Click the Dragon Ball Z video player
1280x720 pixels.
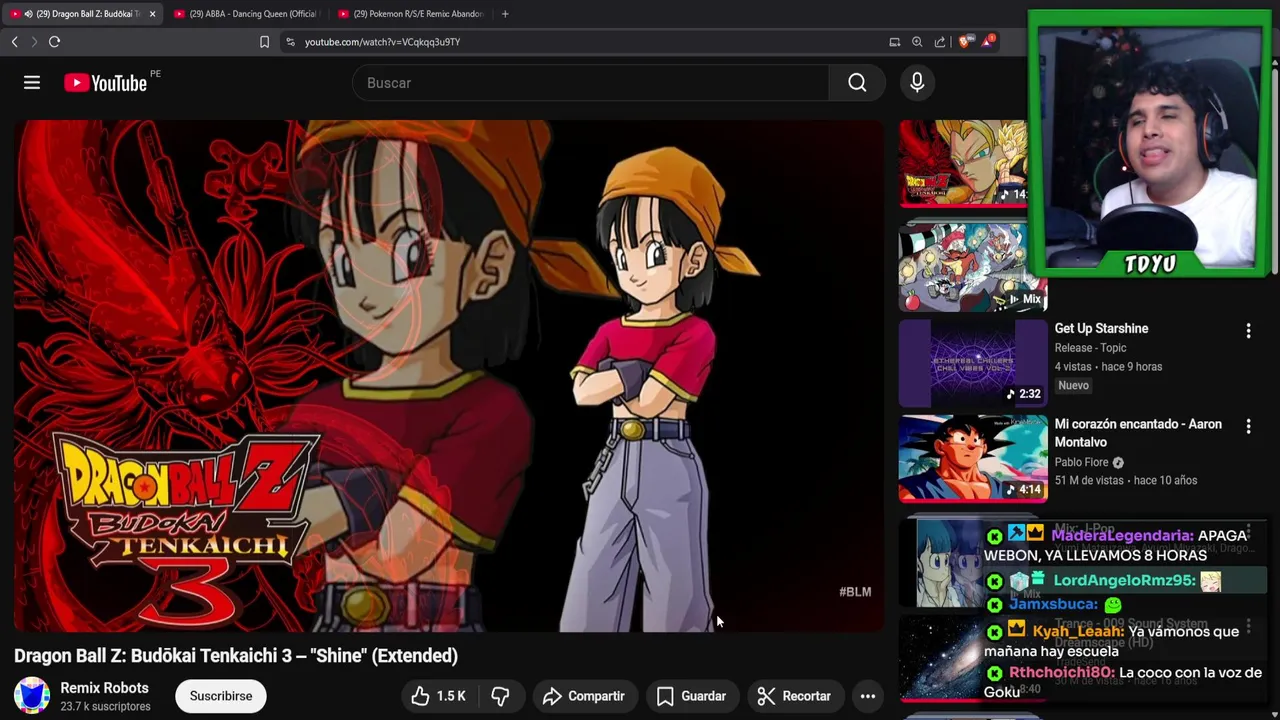(x=449, y=376)
